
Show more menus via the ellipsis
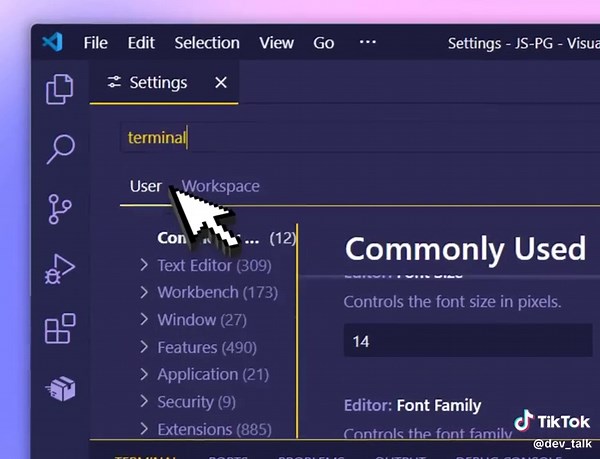(x=368, y=42)
